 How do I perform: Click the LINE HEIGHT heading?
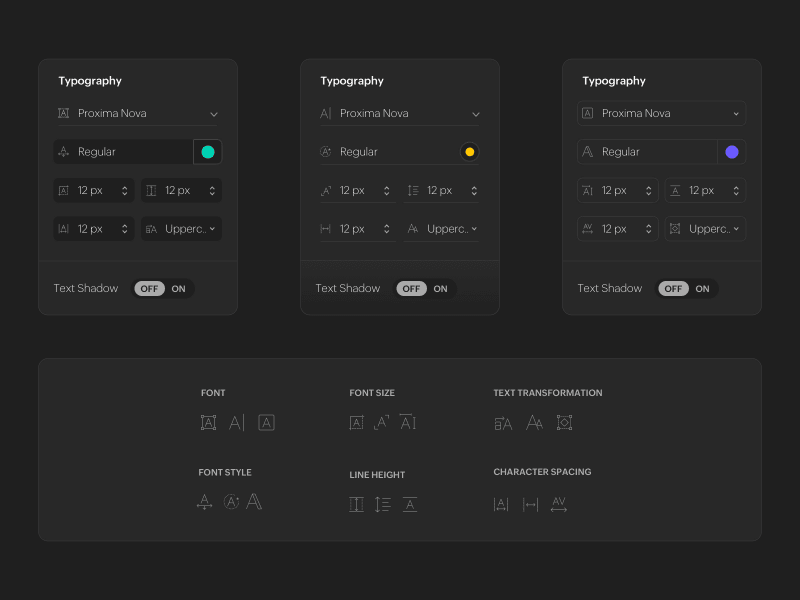point(377,475)
